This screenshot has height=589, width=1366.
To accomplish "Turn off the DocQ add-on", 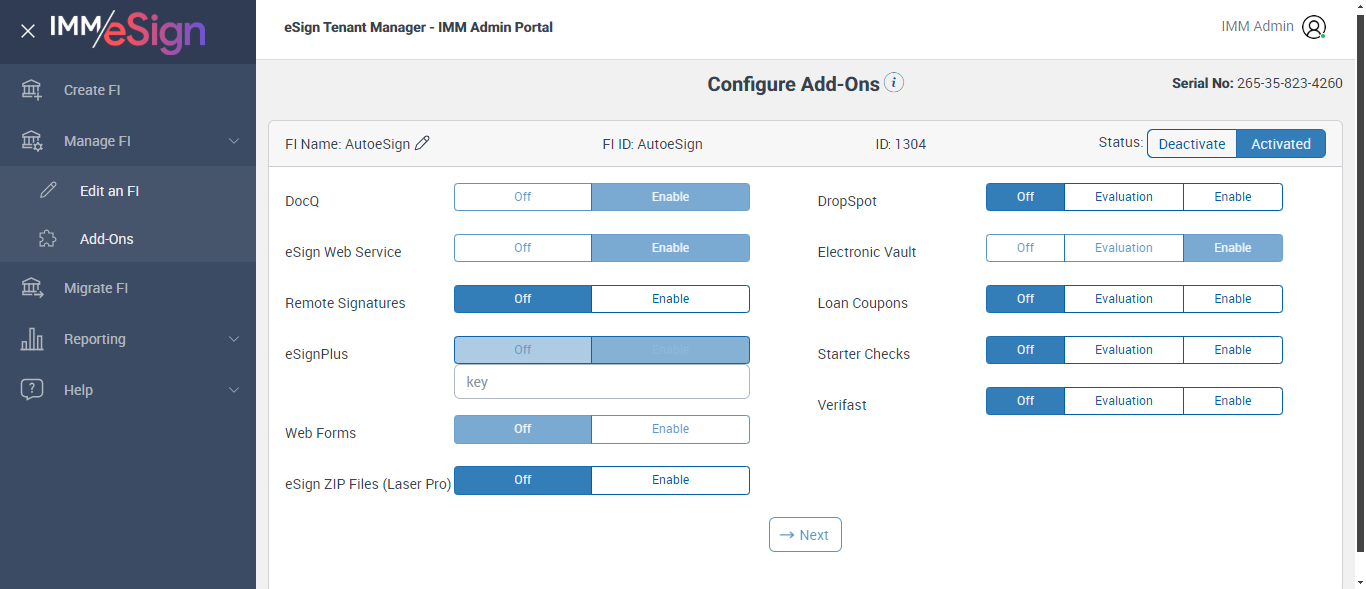I will pyautogui.click(x=522, y=197).
